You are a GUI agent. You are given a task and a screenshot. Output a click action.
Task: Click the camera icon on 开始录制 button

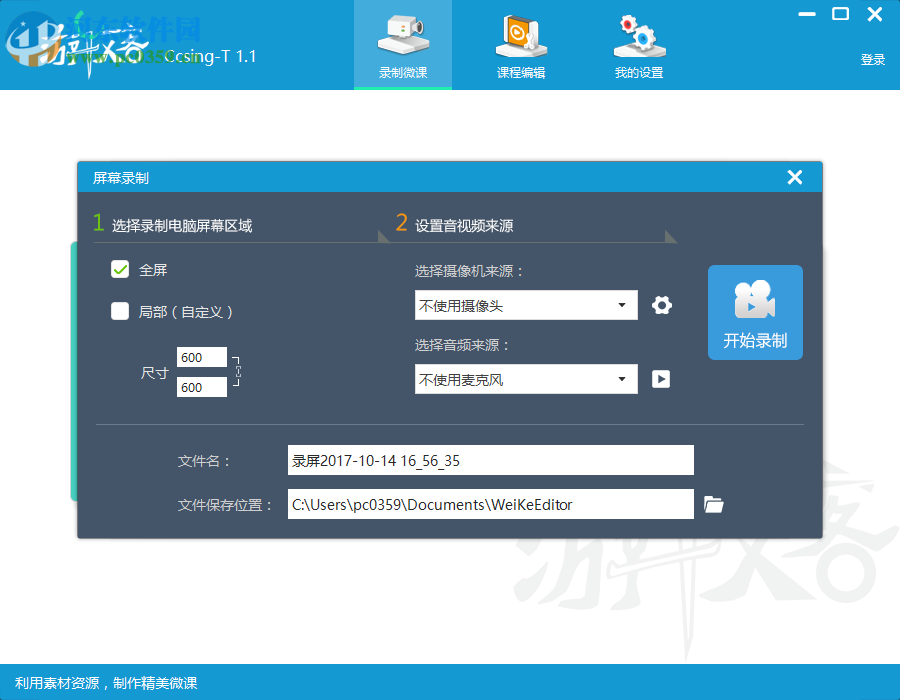coord(755,300)
